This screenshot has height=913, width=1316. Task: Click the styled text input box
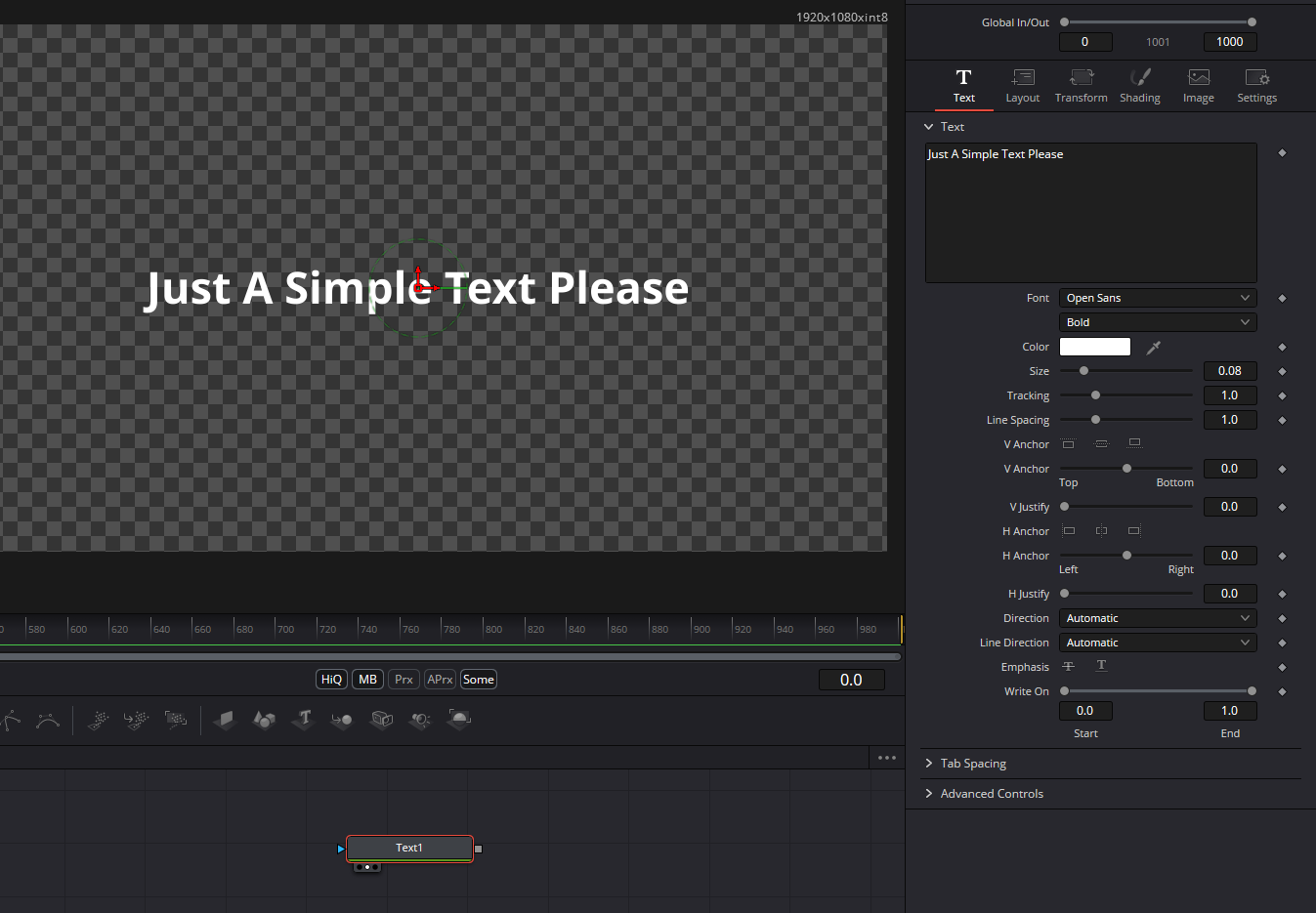1091,213
